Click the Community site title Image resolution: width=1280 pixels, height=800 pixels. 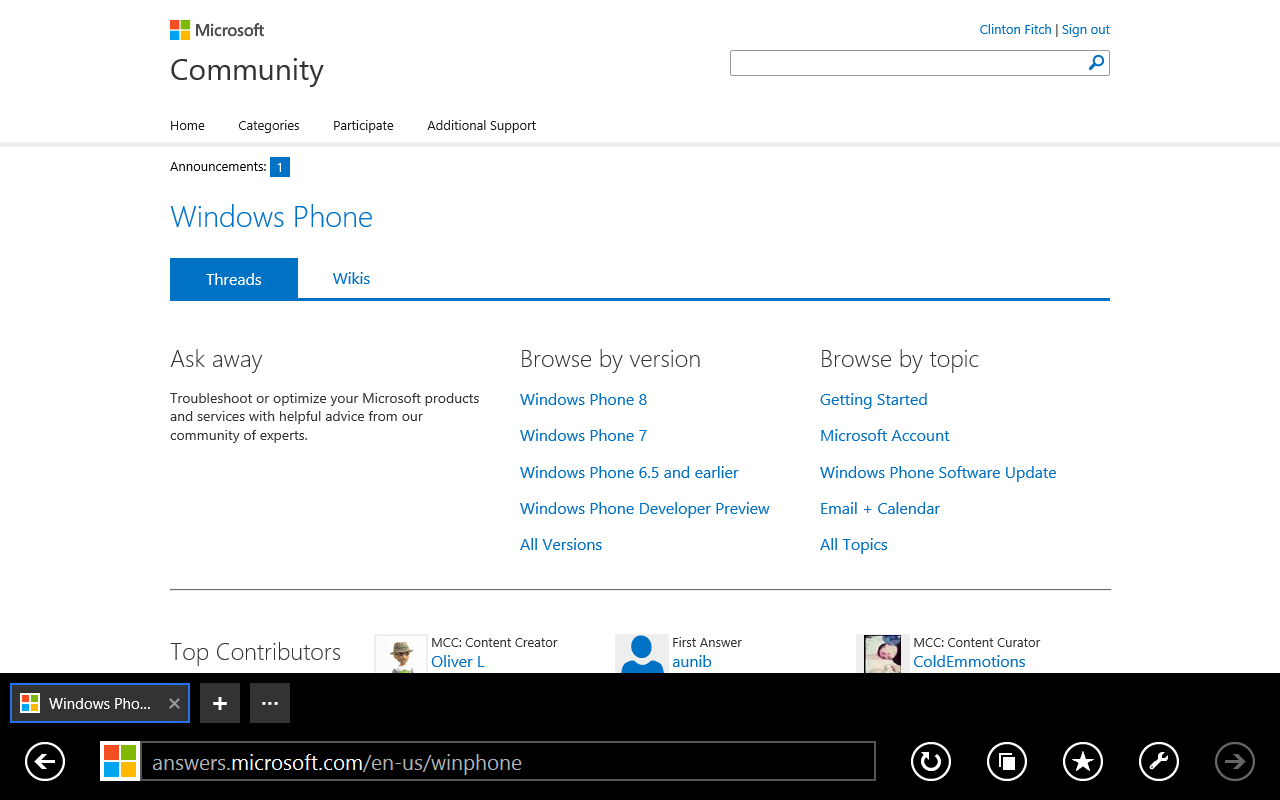247,70
